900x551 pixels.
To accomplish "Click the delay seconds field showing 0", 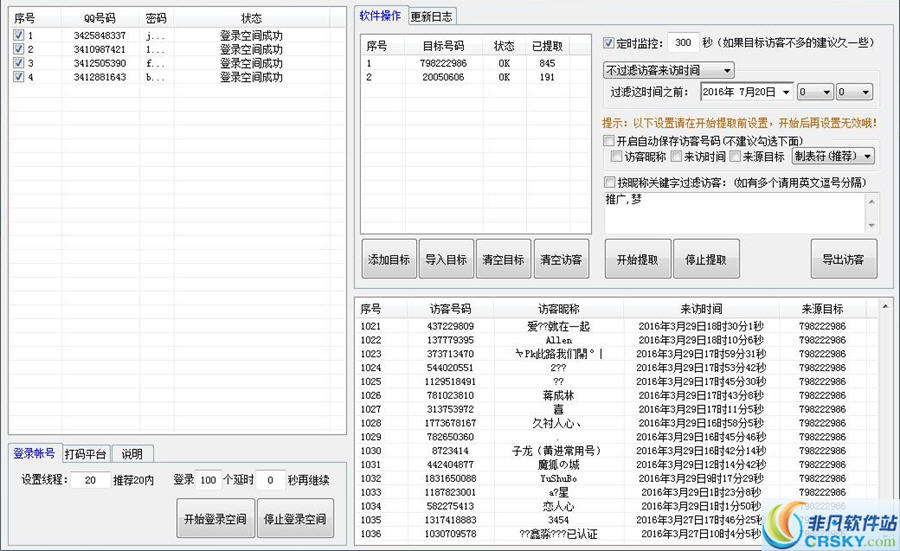I will coord(270,480).
